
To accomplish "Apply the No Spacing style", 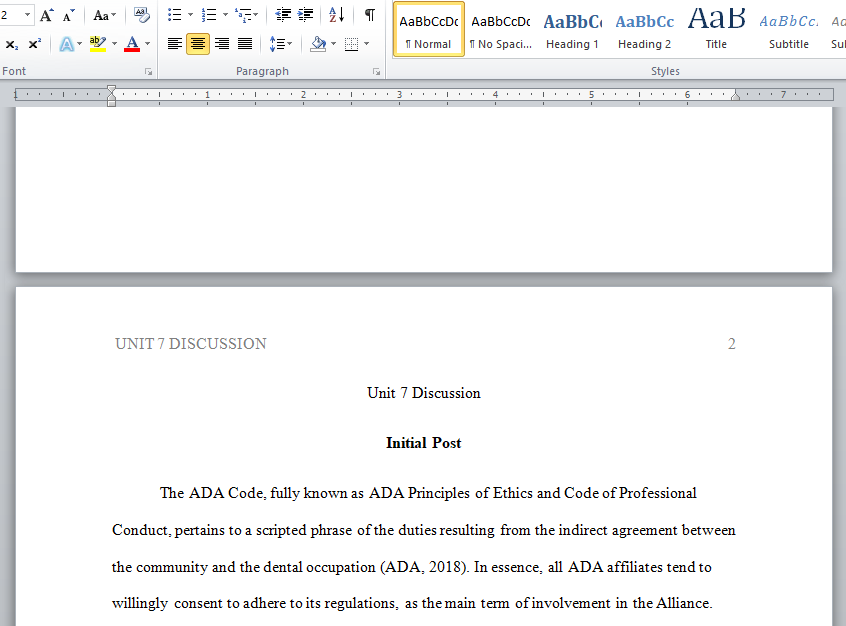I will point(501,29).
